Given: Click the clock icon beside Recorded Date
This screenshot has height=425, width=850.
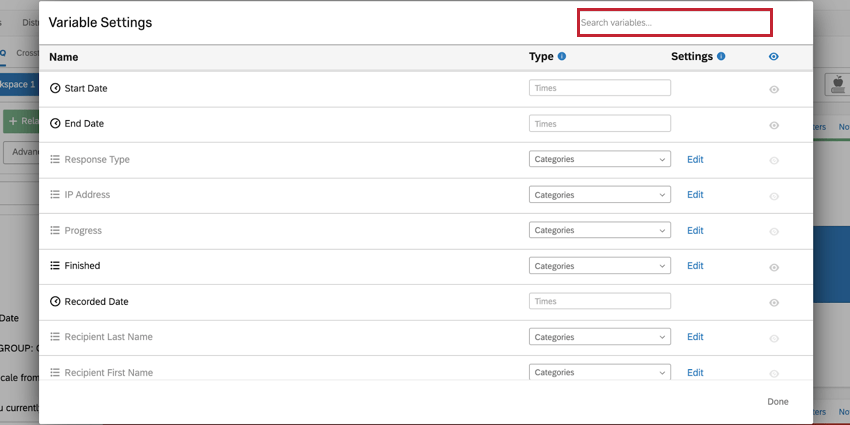Looking at the screenshot, I should 55,302.
